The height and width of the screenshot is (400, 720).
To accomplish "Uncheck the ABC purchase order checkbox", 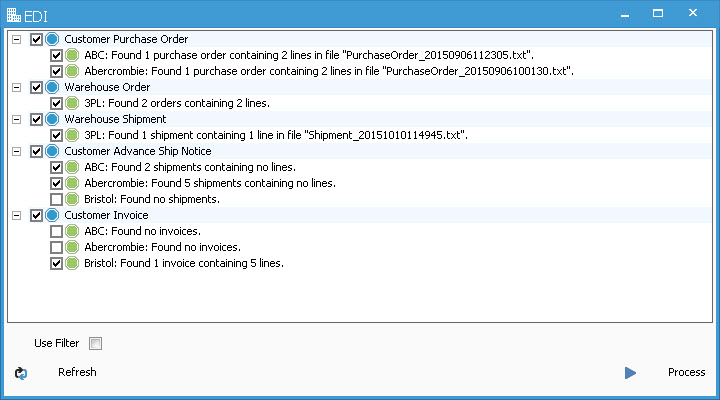I will click(56, 56).
